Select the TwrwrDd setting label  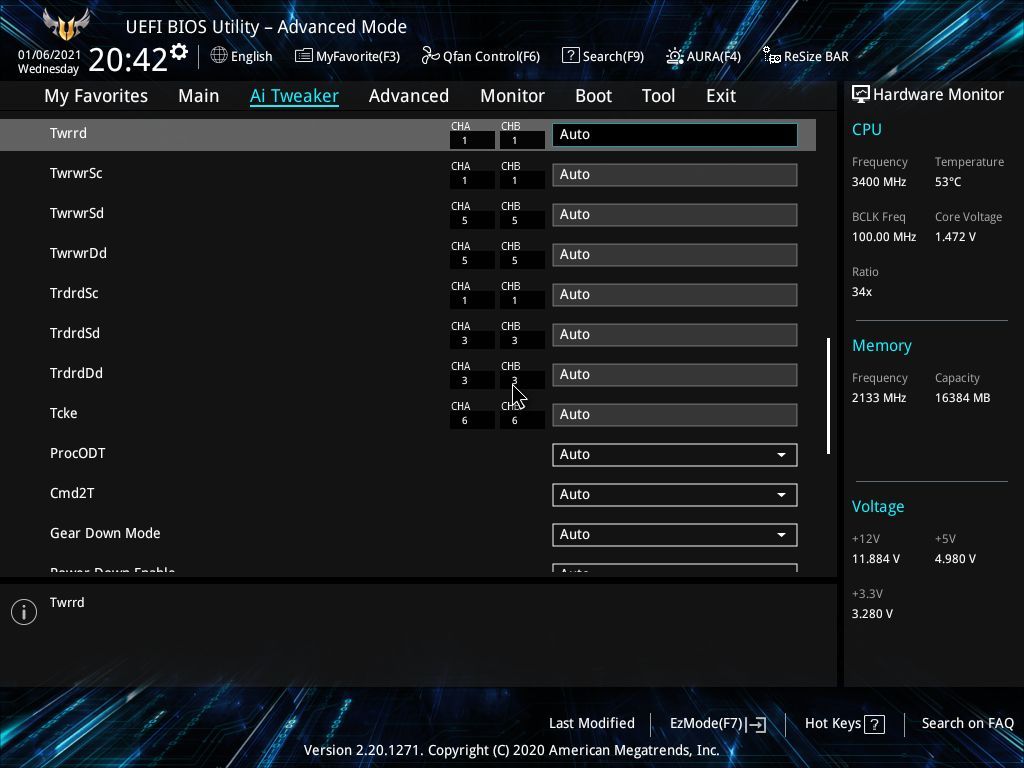tap(78, 253)
